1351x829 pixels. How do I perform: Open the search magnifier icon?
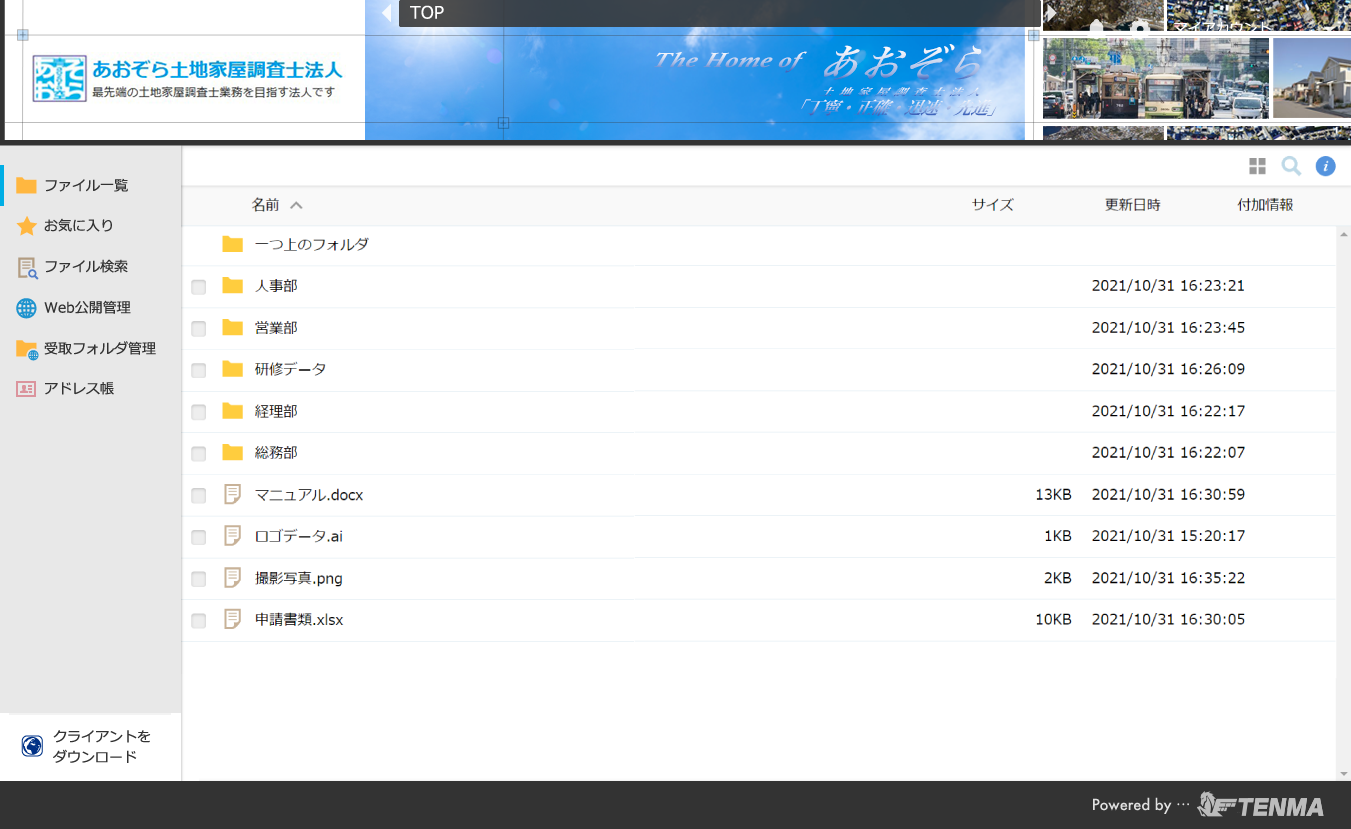(1291, 166)
